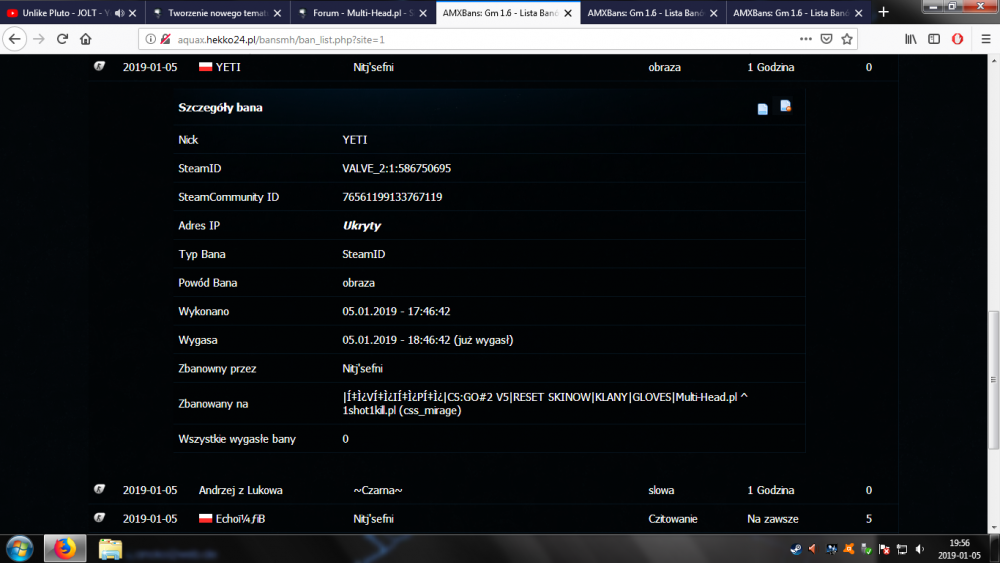Screen dimensions: 1000x563
Task: Open the Windows Start menu
Action: (20, 548)
